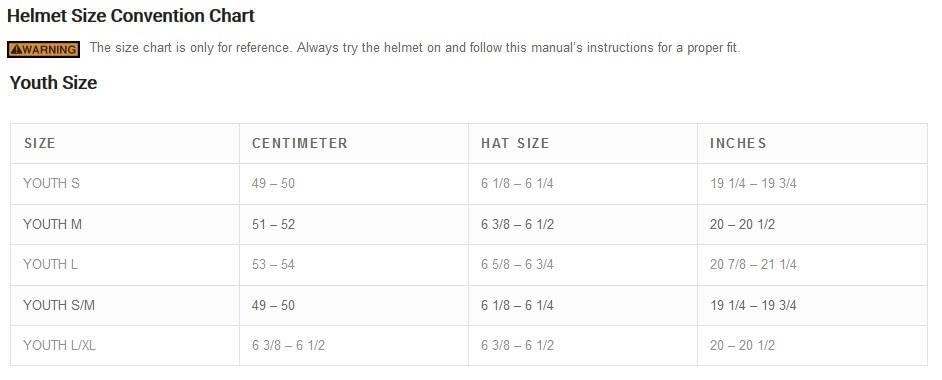The image size is (942, 380).
Task: Click the Helmet Size Convention Chart heading
Action: [131, 16]
